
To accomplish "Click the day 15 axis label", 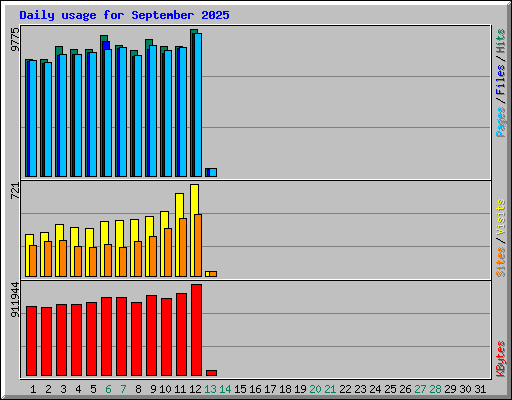I will (240, 389).
